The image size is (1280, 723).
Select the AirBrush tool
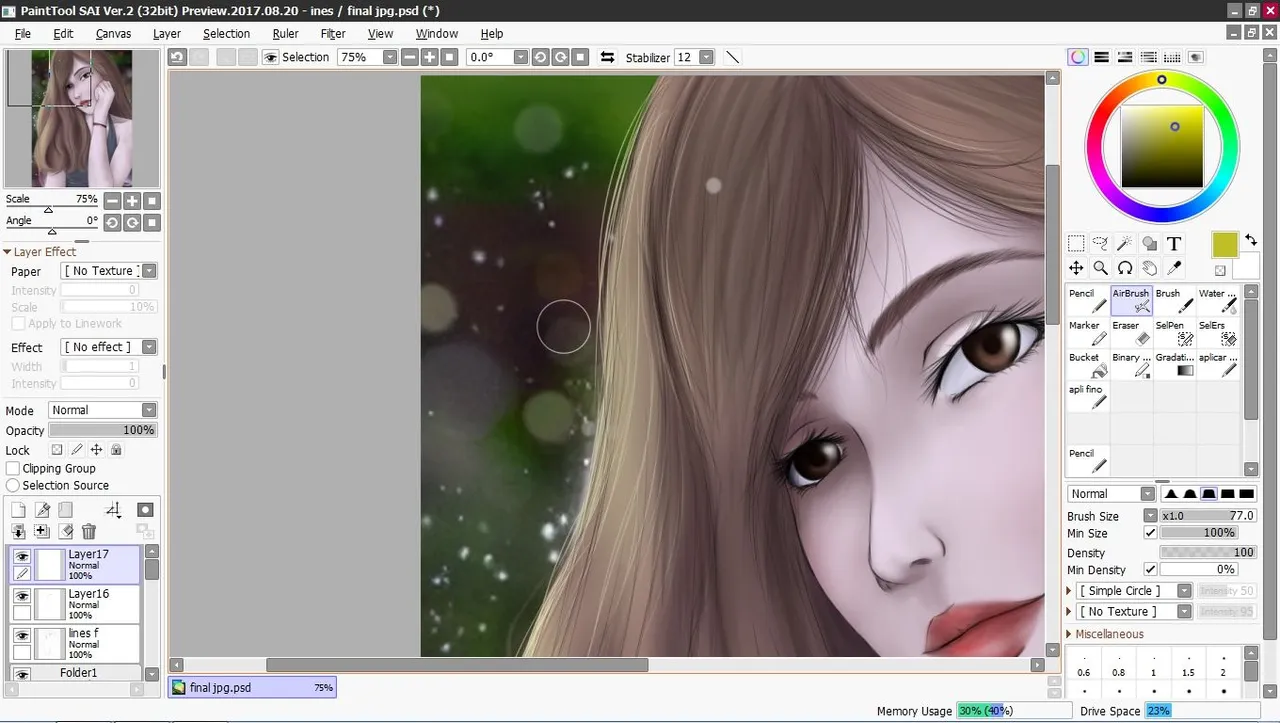(x=1131, y=300)
